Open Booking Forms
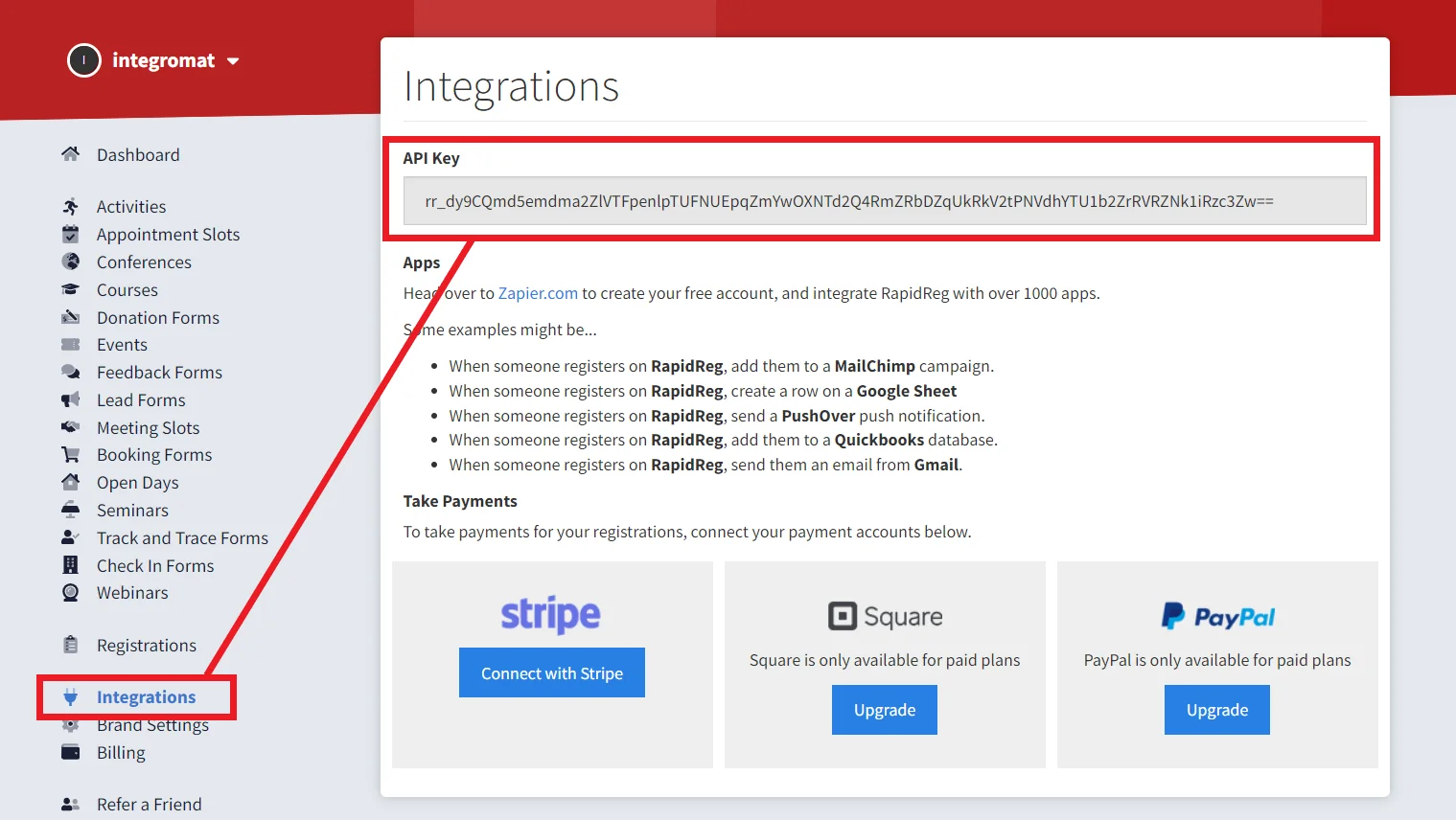Screen dimensions: 1456x820 (154, 455)
